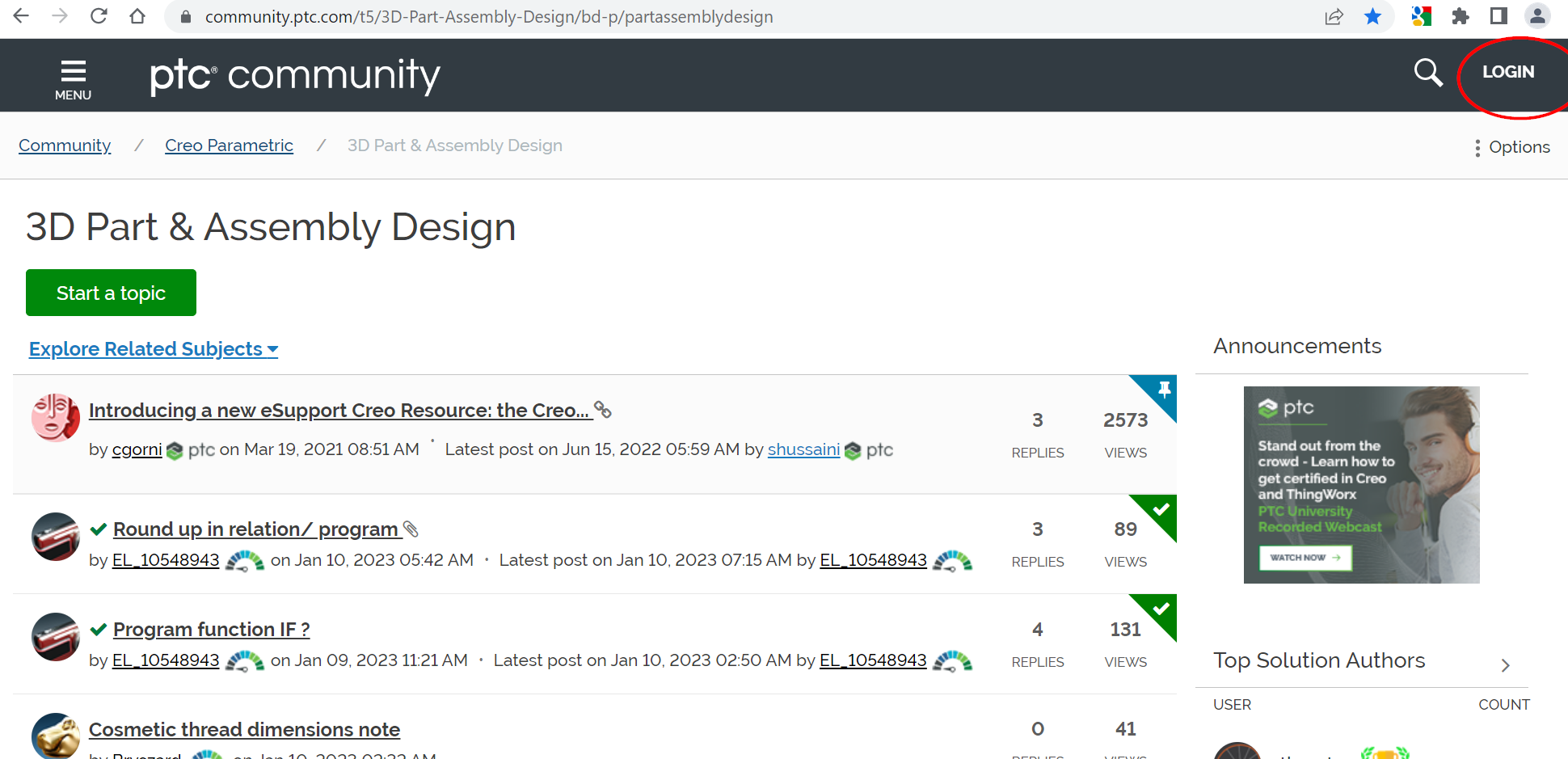Click the solved checkmark on Round up topic
Image resolution: width=1568 pixels, height=759 pixels.
[99, 529]
